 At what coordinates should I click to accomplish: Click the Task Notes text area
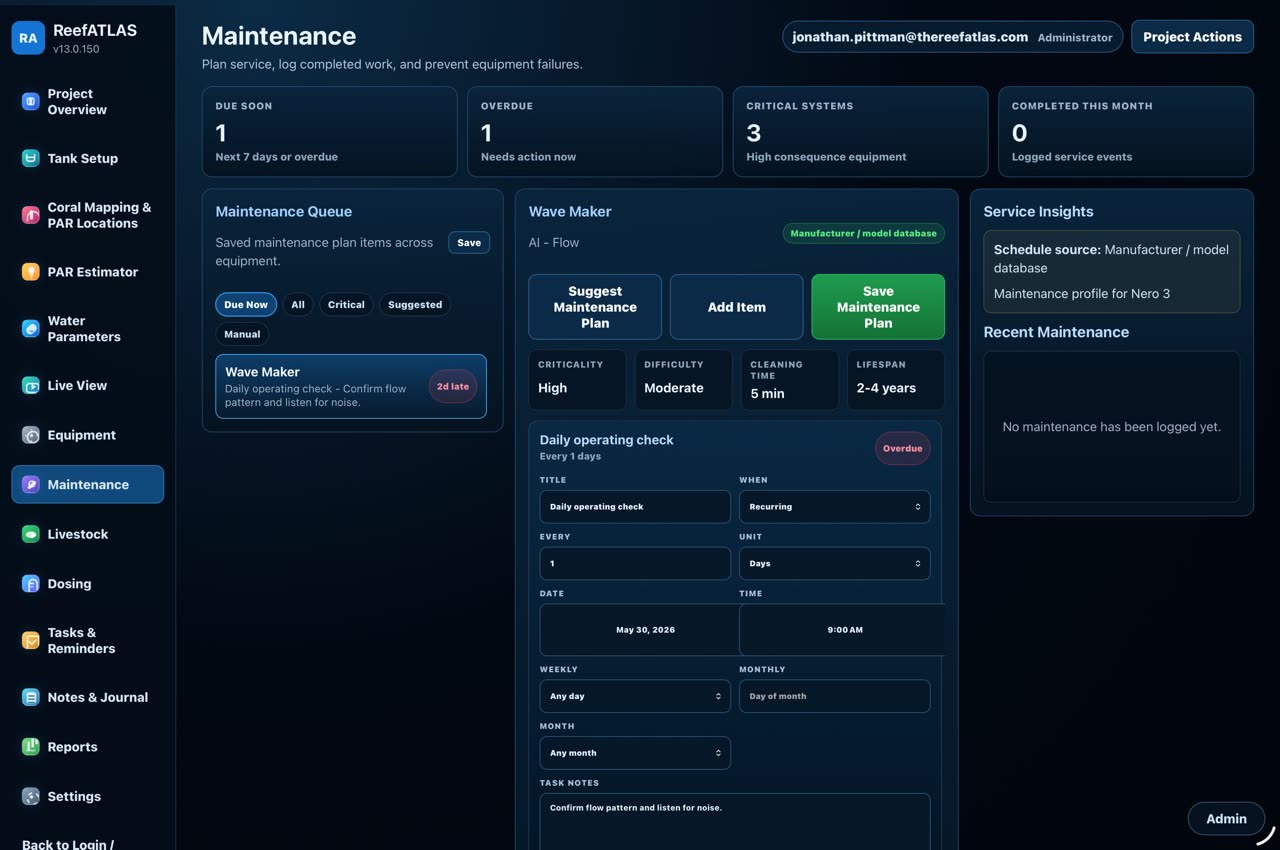pyautogui.click(x=735, y=822)
